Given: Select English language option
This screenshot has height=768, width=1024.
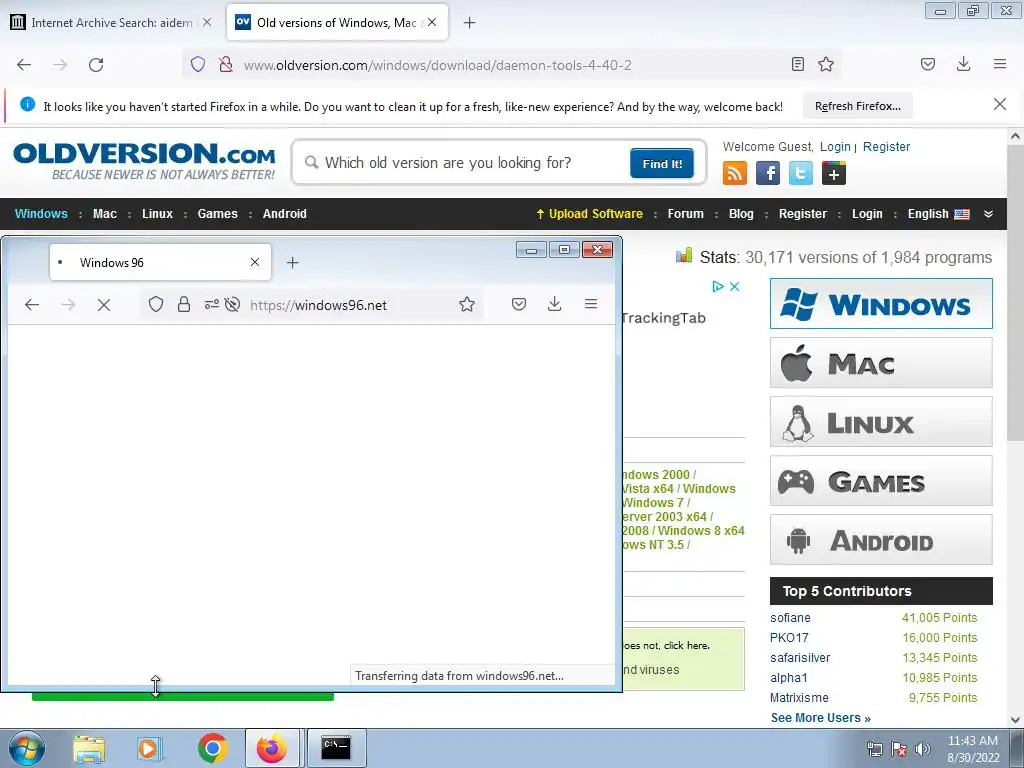Looking at the screenshot, I should tap(938, 214).
